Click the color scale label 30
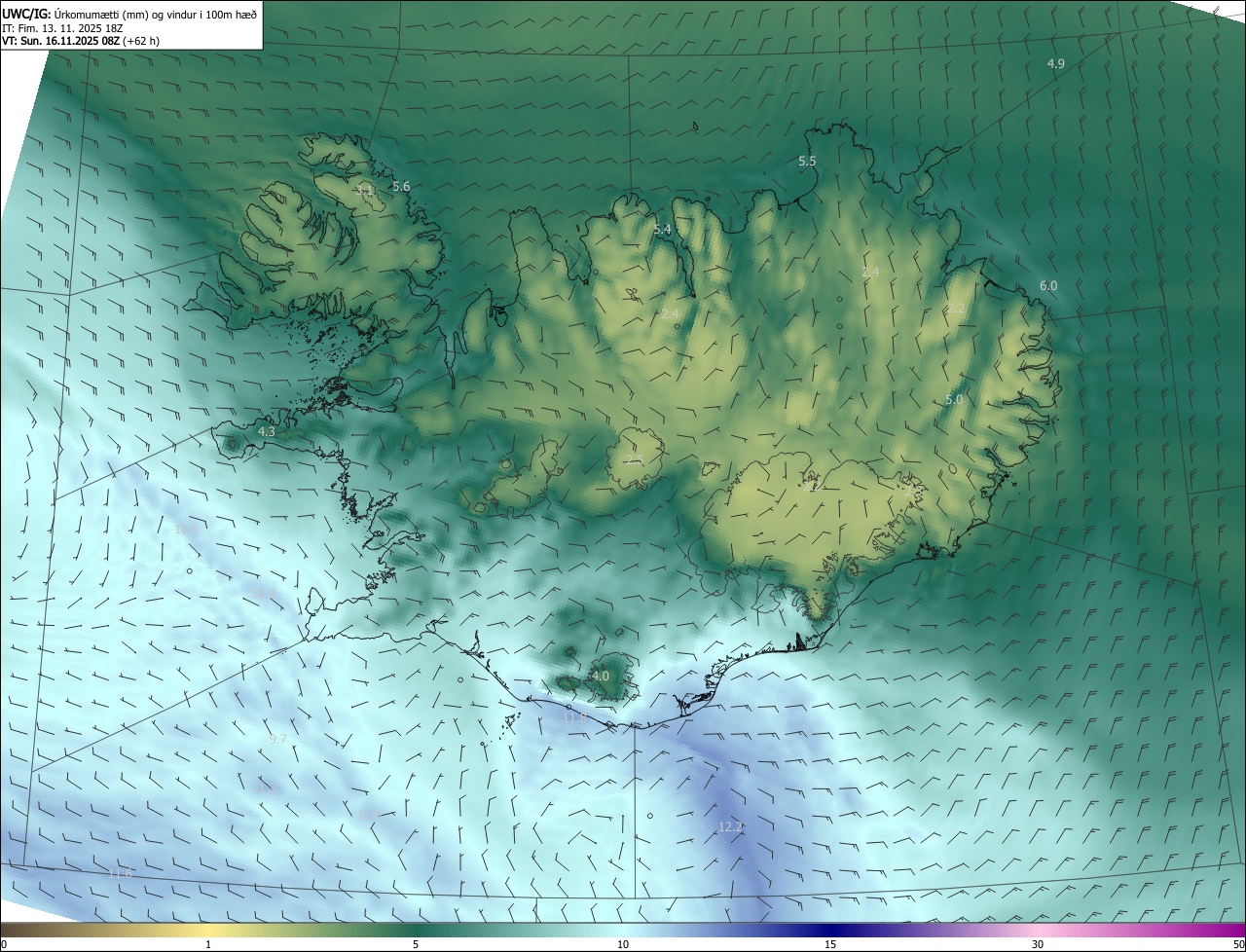 click(1038, 944)
